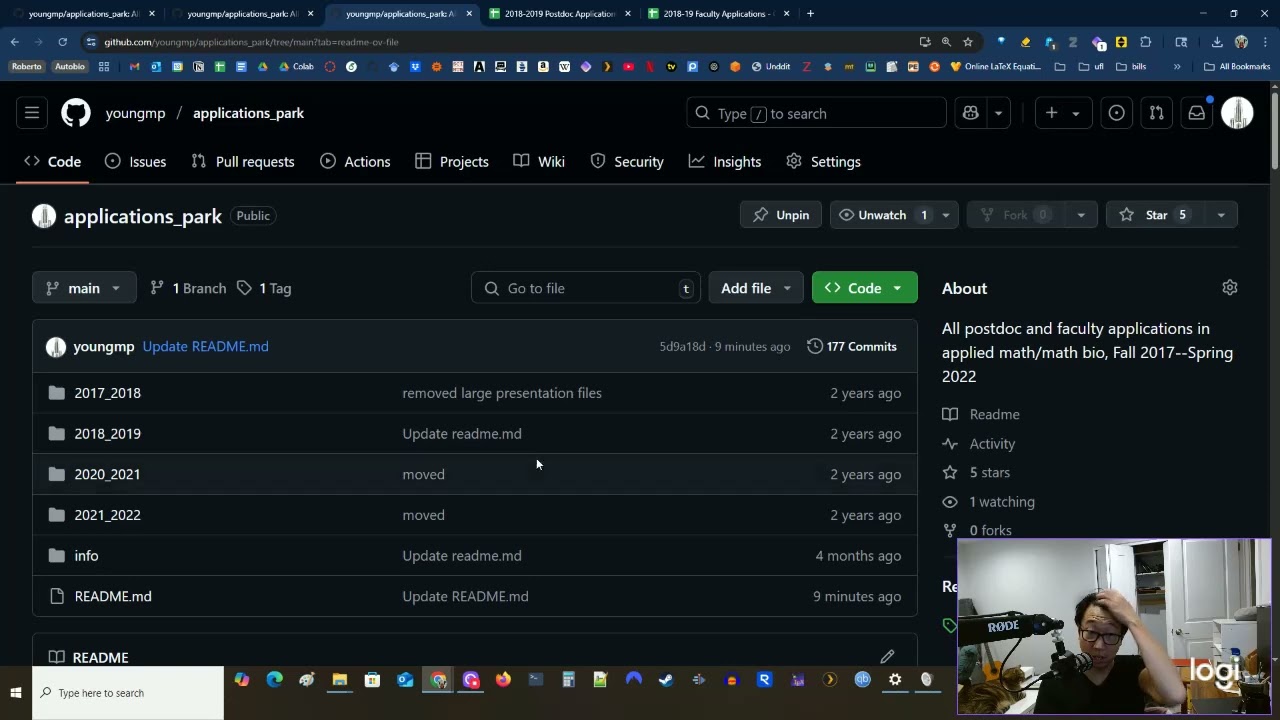Open a new browser tab
Image resolution: width=1280 pixels, height=720 pixels.
810,14
